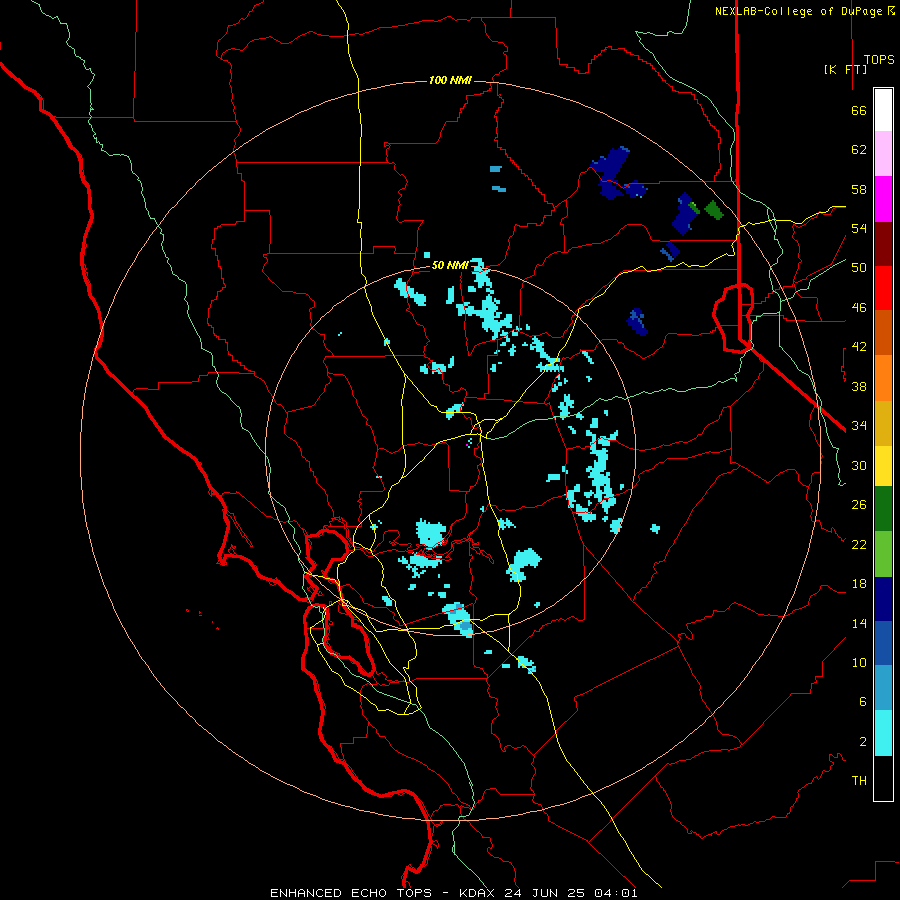Image resolution: width=900 pixels, height=900 pixels.
Task: Select the cyan legend swatch
Action: pyautogui.click(x=883, y=733)
